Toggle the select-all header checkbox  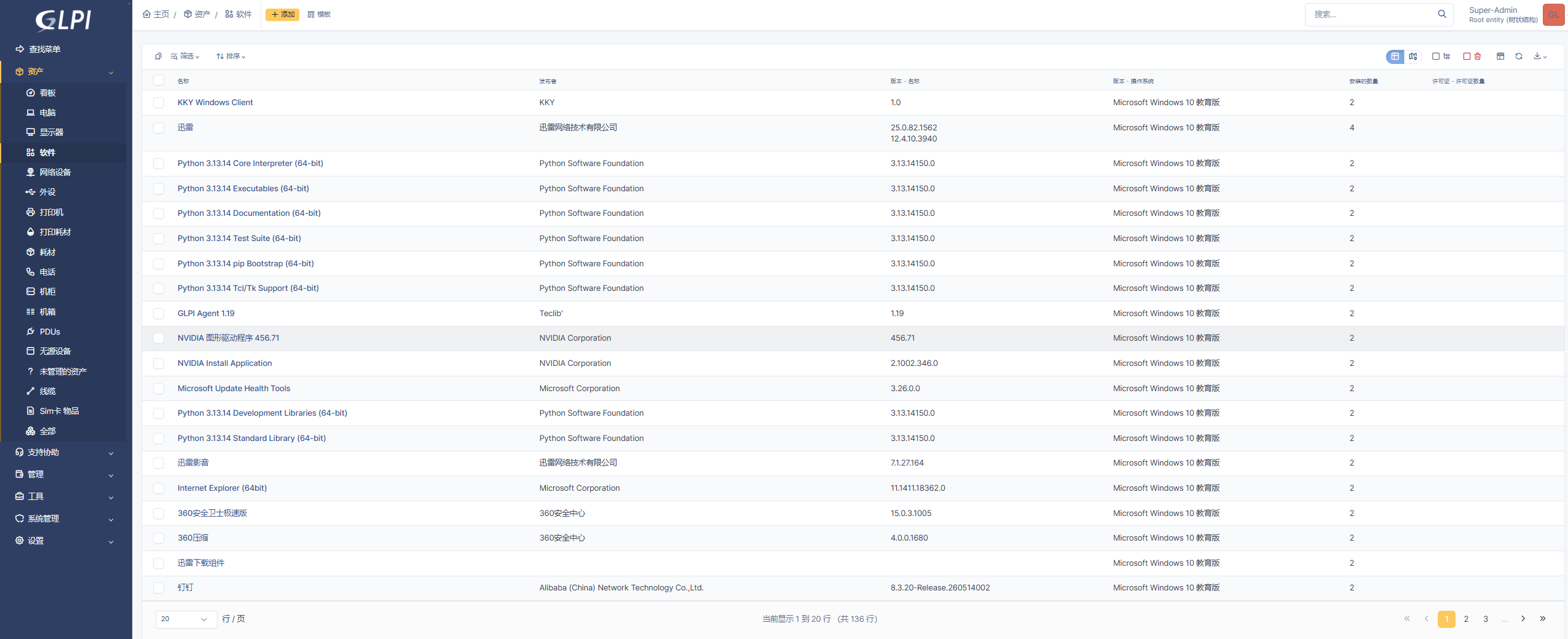click(x=159, y=81)
